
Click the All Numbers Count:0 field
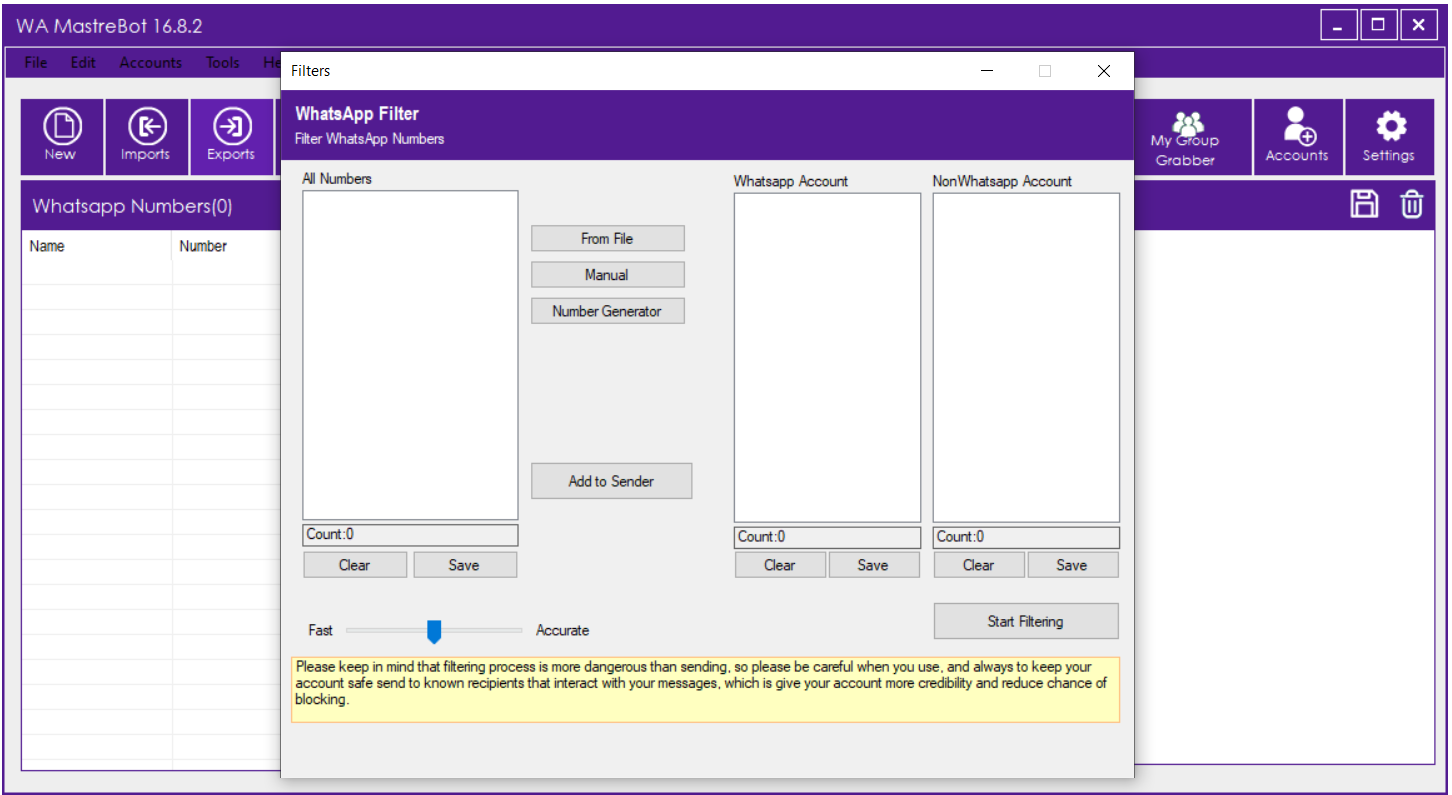point(410,535)
